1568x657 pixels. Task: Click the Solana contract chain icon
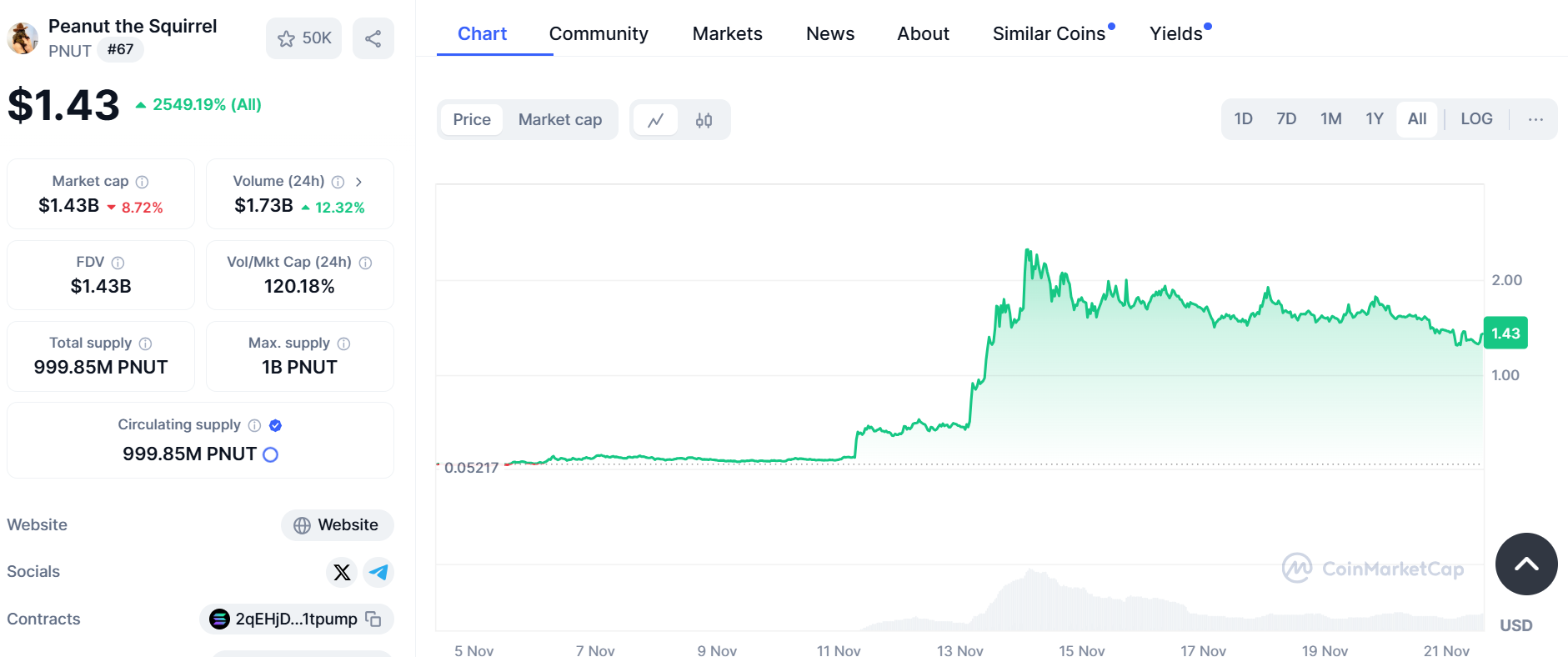coord(219,619)
